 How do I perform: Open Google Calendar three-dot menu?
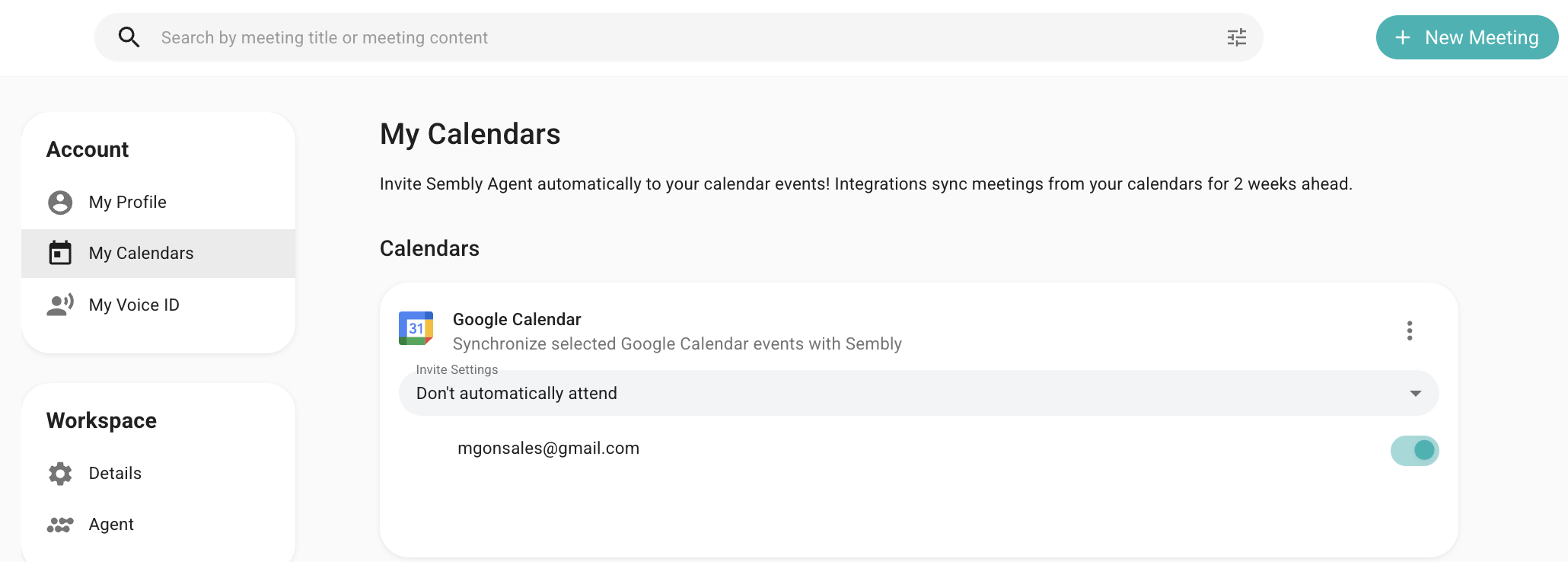coord(1410,330)
